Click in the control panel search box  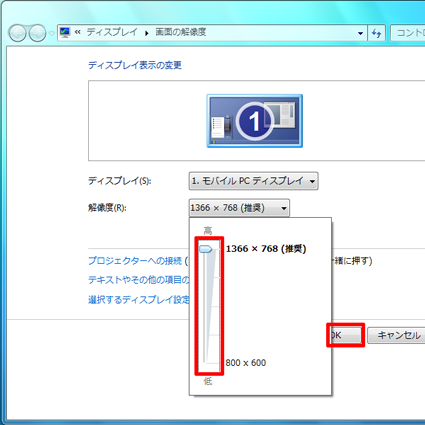click(407, 33)
